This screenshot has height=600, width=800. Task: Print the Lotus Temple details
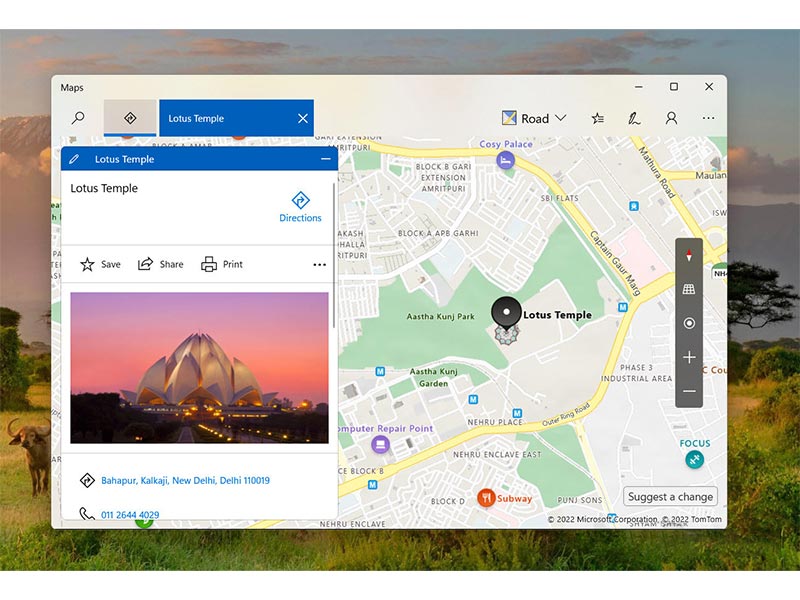[x=222, y=264]
